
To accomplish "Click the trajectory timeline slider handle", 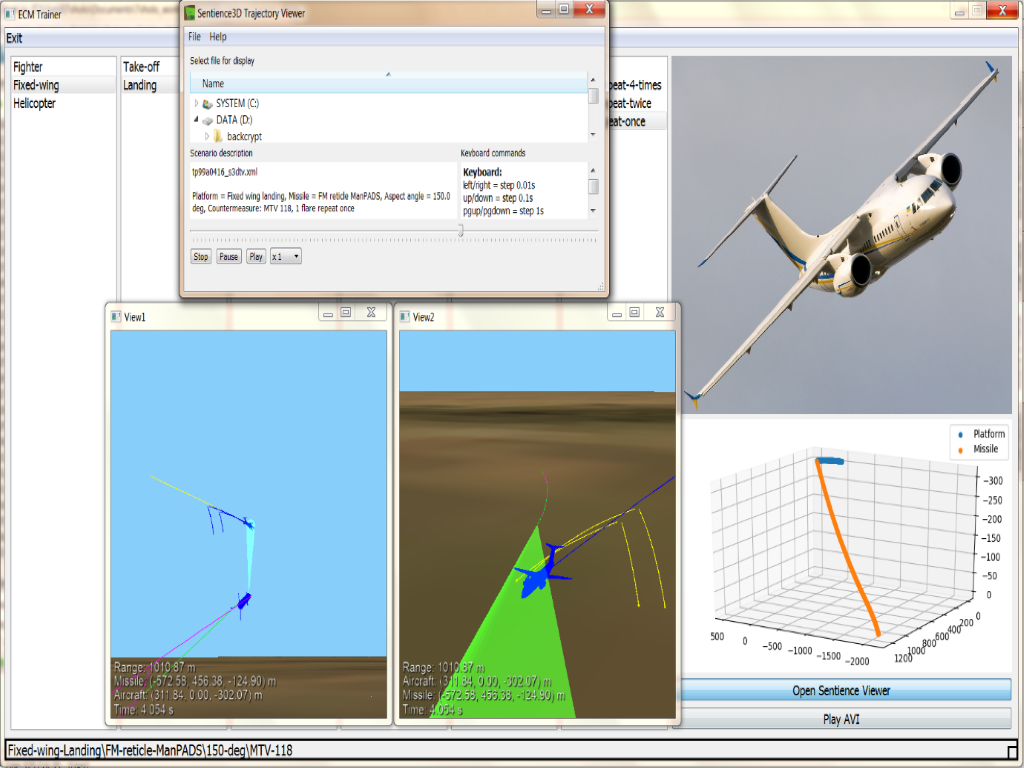I will (460, 230).
